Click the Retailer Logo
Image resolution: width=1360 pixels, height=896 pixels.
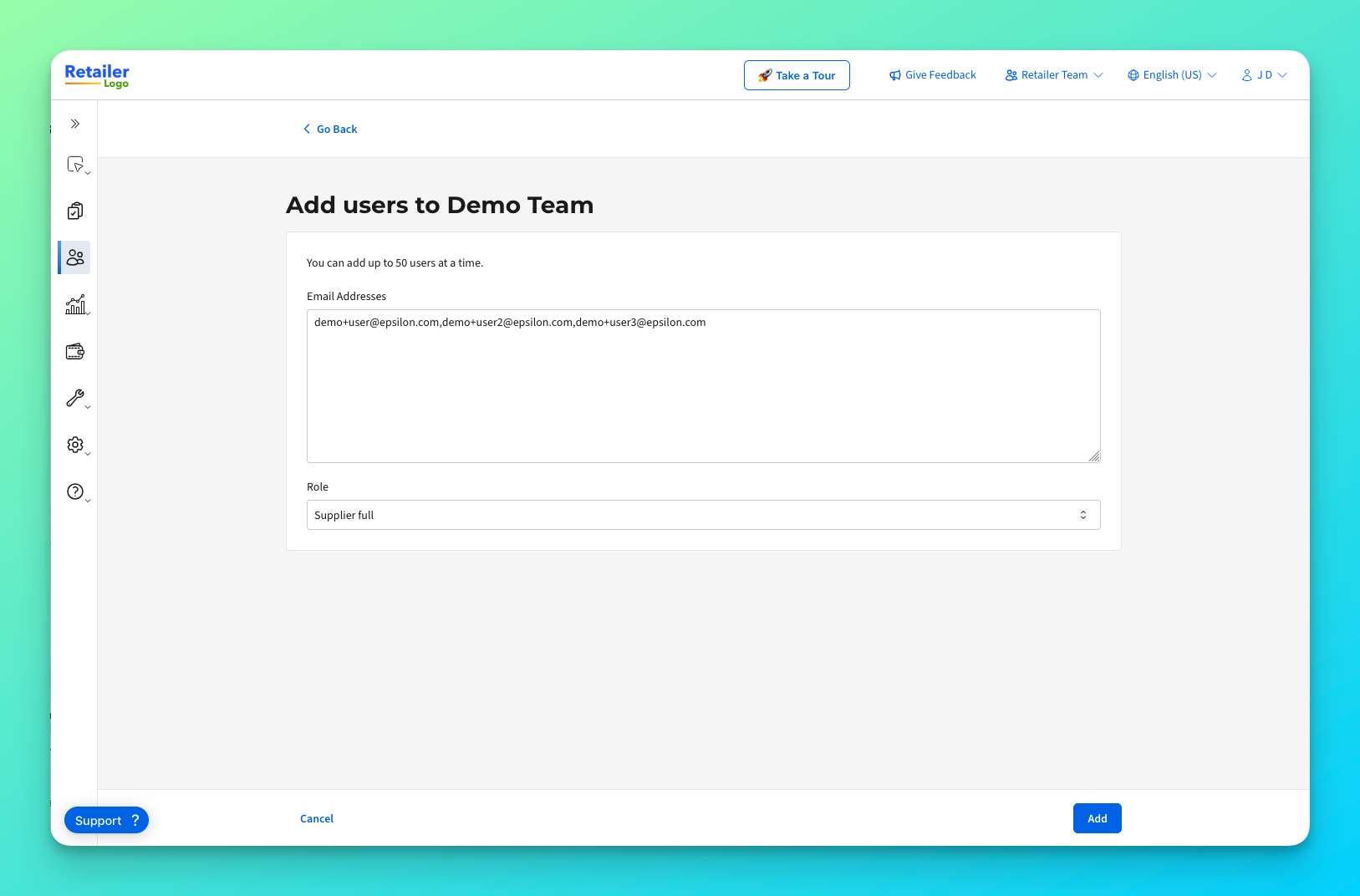[x=97, y=76]
